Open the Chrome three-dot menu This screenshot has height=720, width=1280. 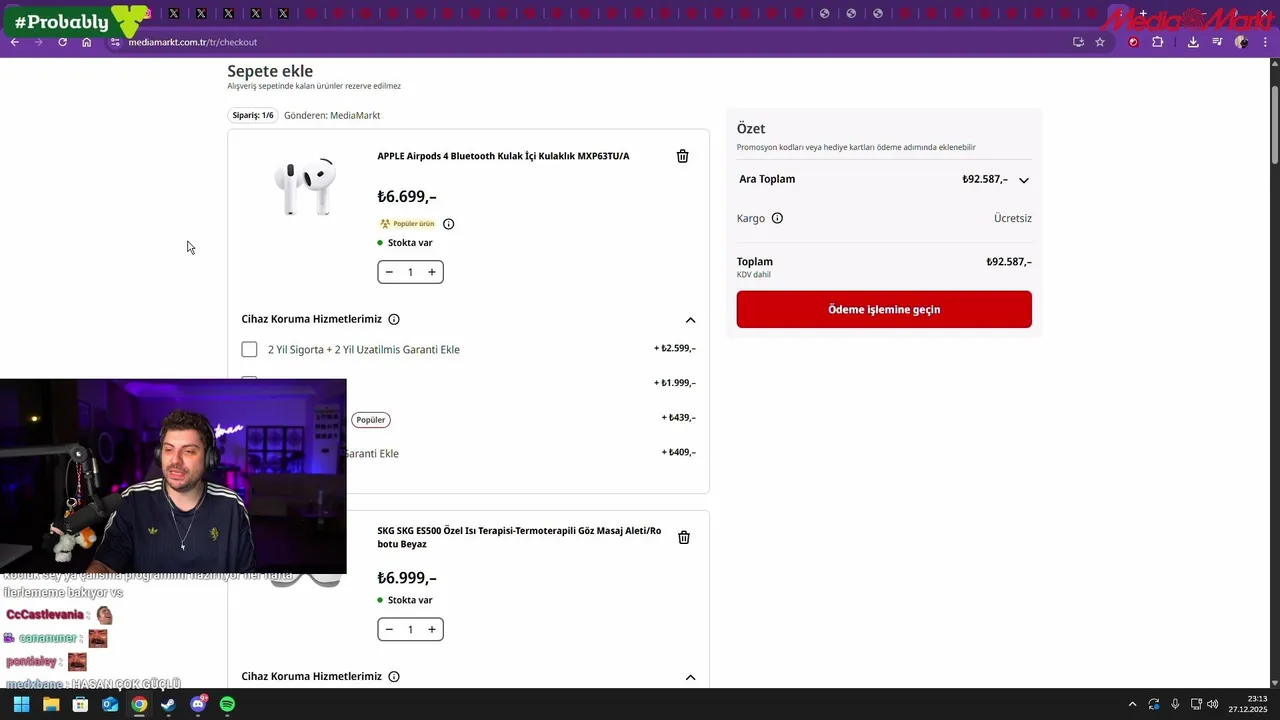1265,42
